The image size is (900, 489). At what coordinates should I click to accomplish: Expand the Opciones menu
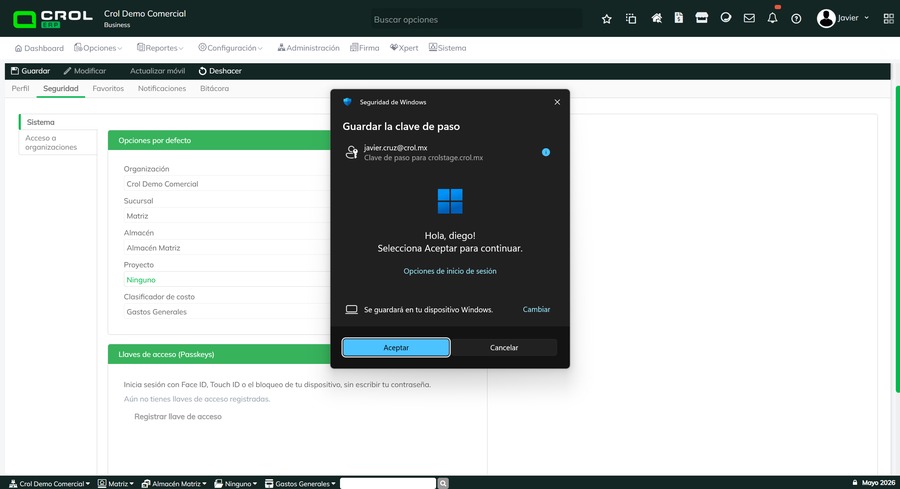click(x=98, y=48)
